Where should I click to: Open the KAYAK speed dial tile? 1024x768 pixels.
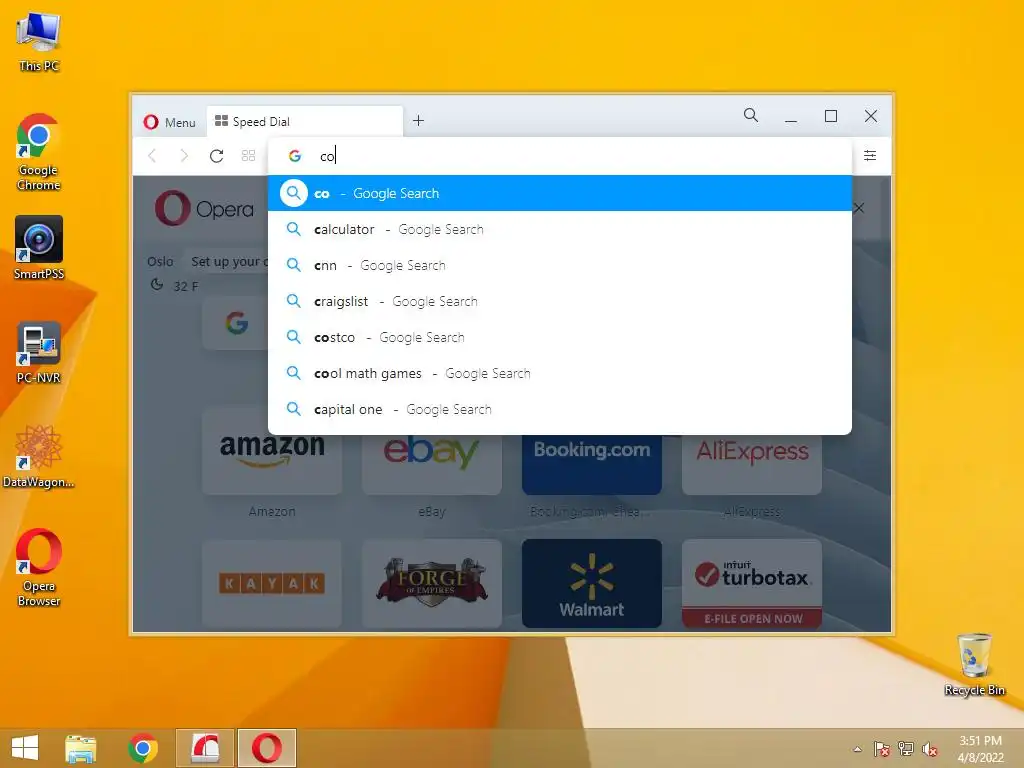click(272, 583)
